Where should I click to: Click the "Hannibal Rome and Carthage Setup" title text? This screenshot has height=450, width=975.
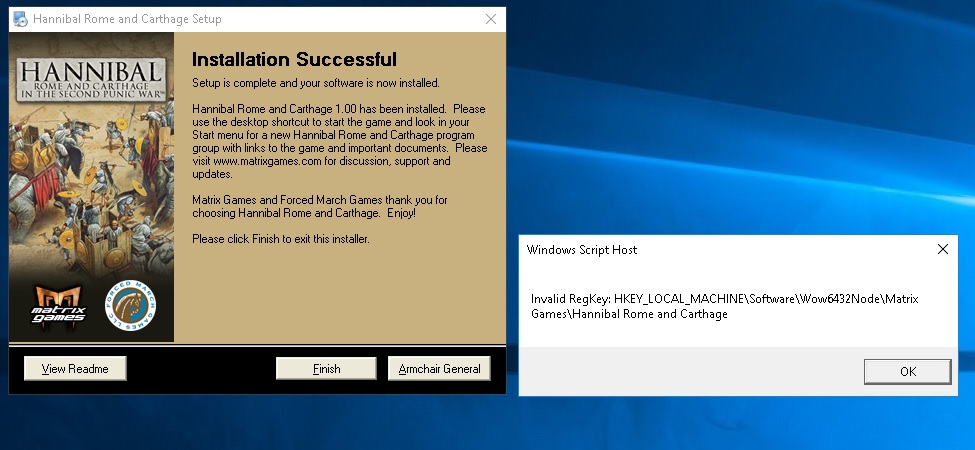(x=127, y=19)
